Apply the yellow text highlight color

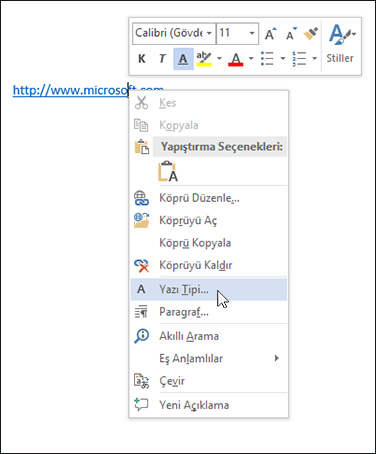click(x=204, y=59)
